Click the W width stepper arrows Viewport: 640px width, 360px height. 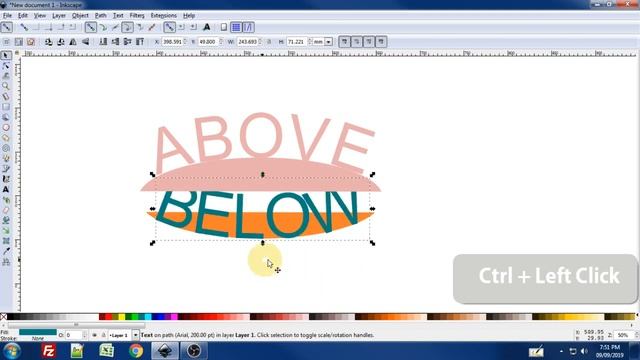260,42
